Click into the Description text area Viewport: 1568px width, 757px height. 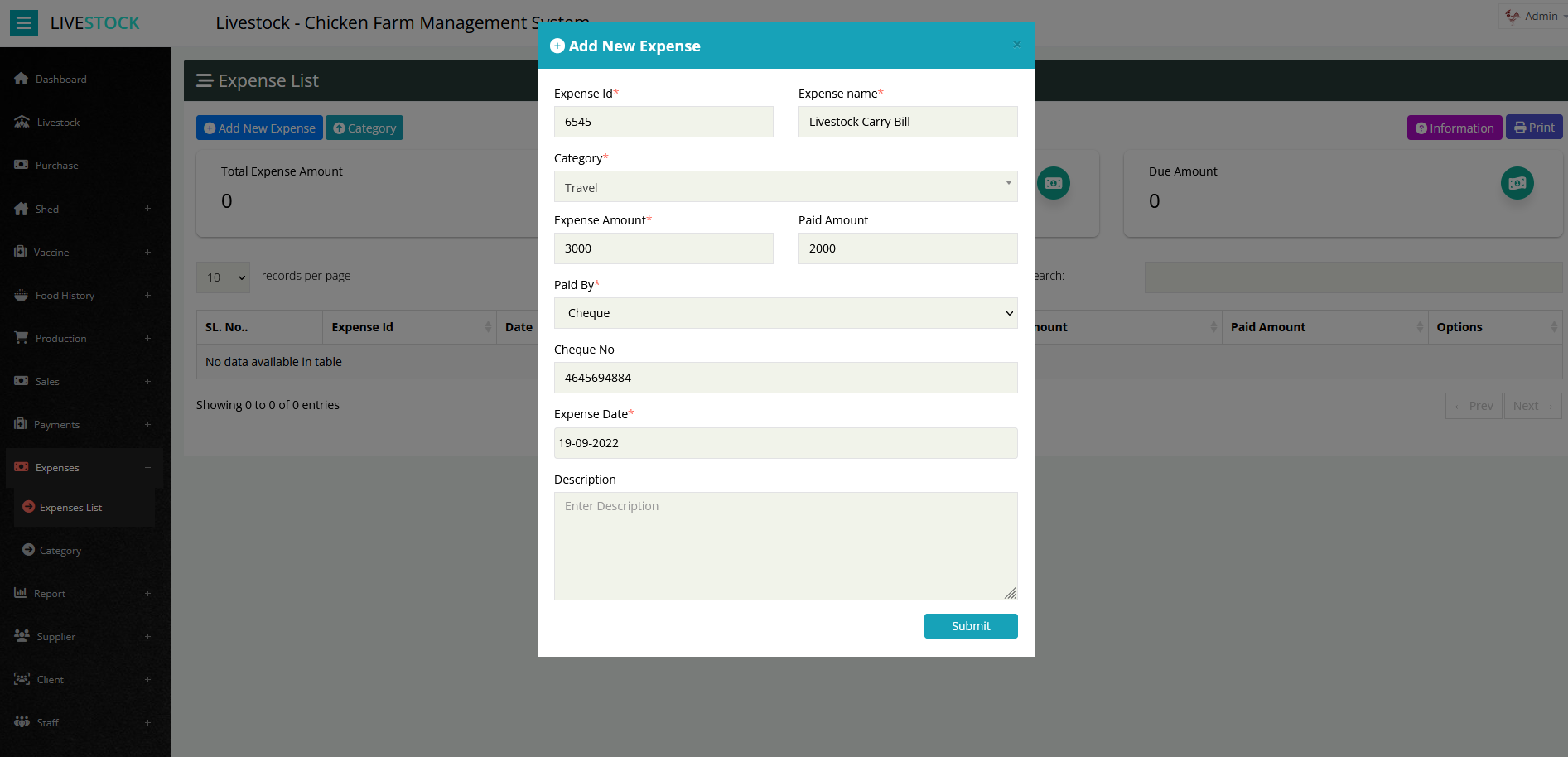click(785, 546)
